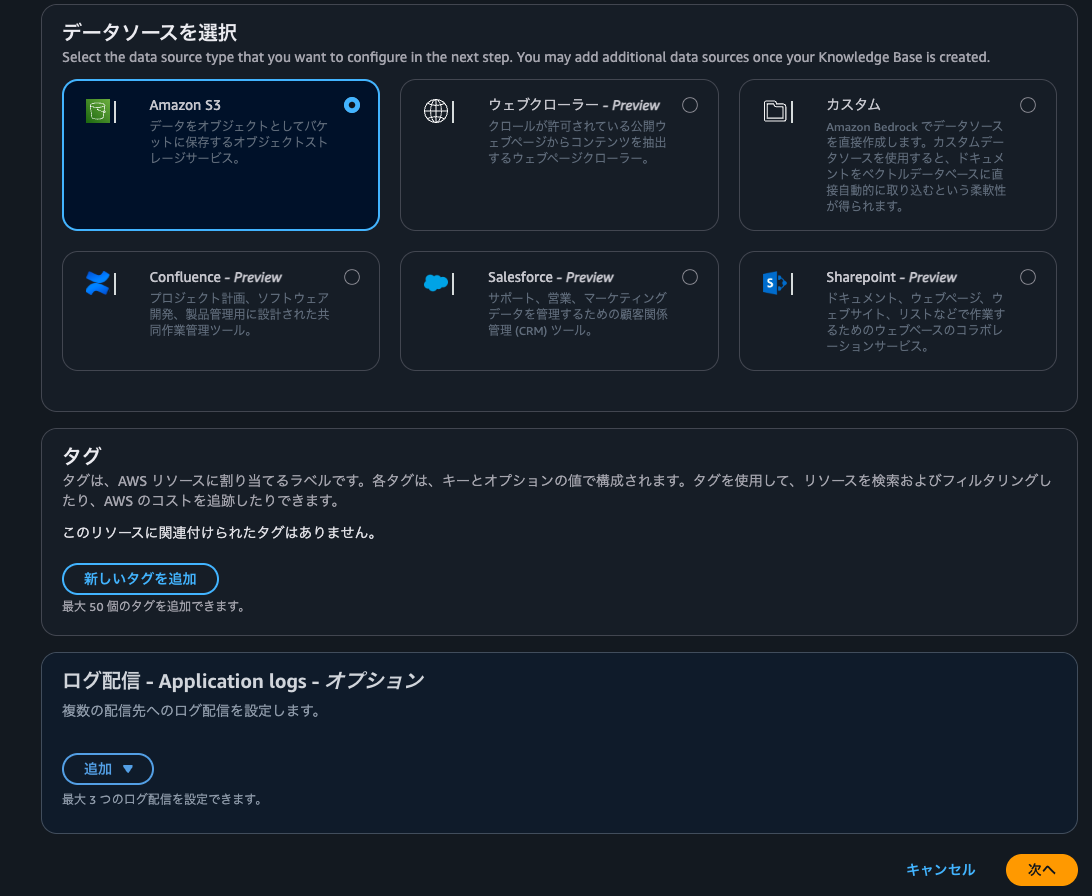
Task: Click the Salesforce Preview card
Action: coord(558,311)
